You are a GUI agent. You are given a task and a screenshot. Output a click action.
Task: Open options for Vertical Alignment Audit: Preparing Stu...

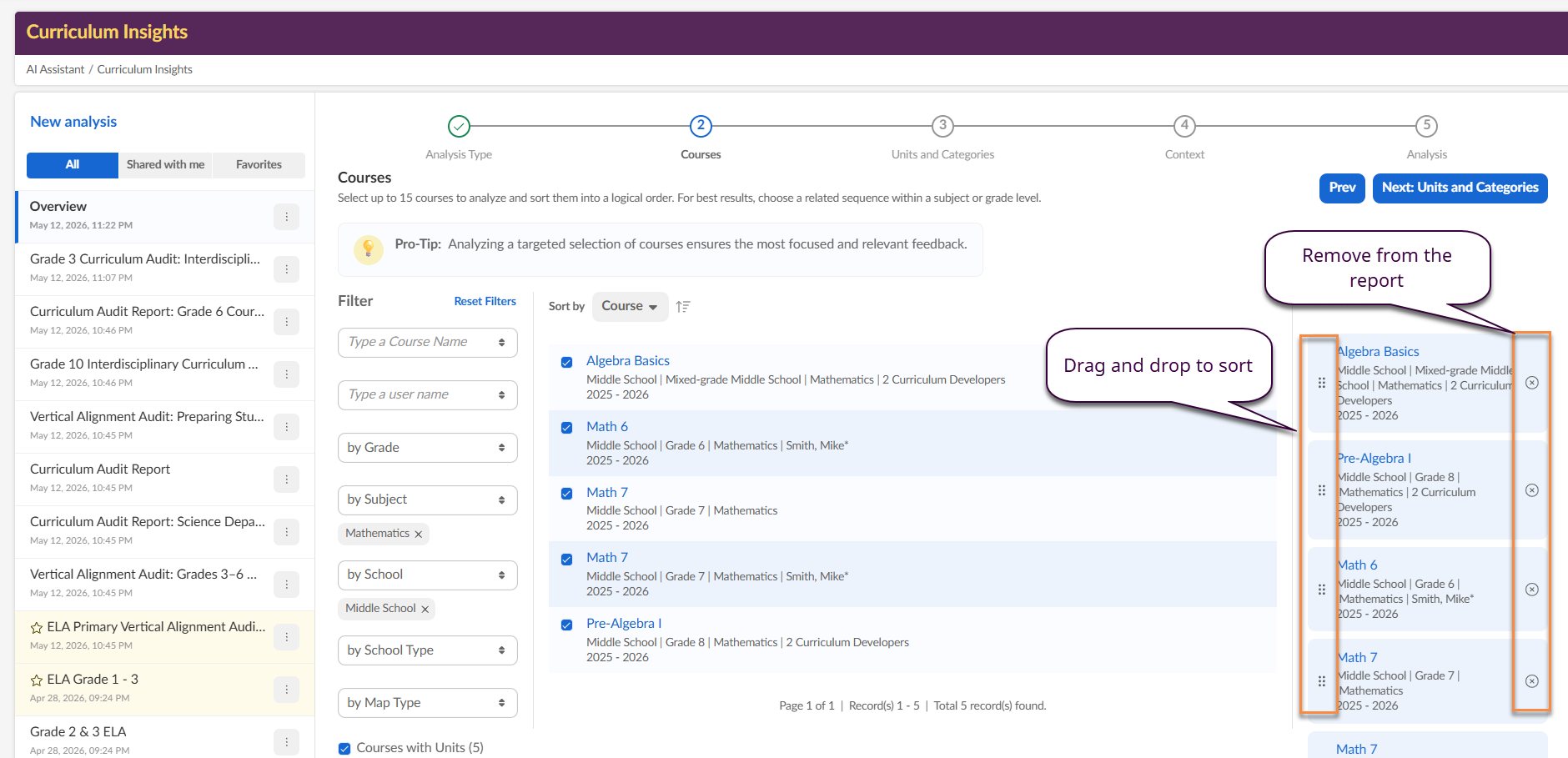pyautogui.click(x=286, y=427)
